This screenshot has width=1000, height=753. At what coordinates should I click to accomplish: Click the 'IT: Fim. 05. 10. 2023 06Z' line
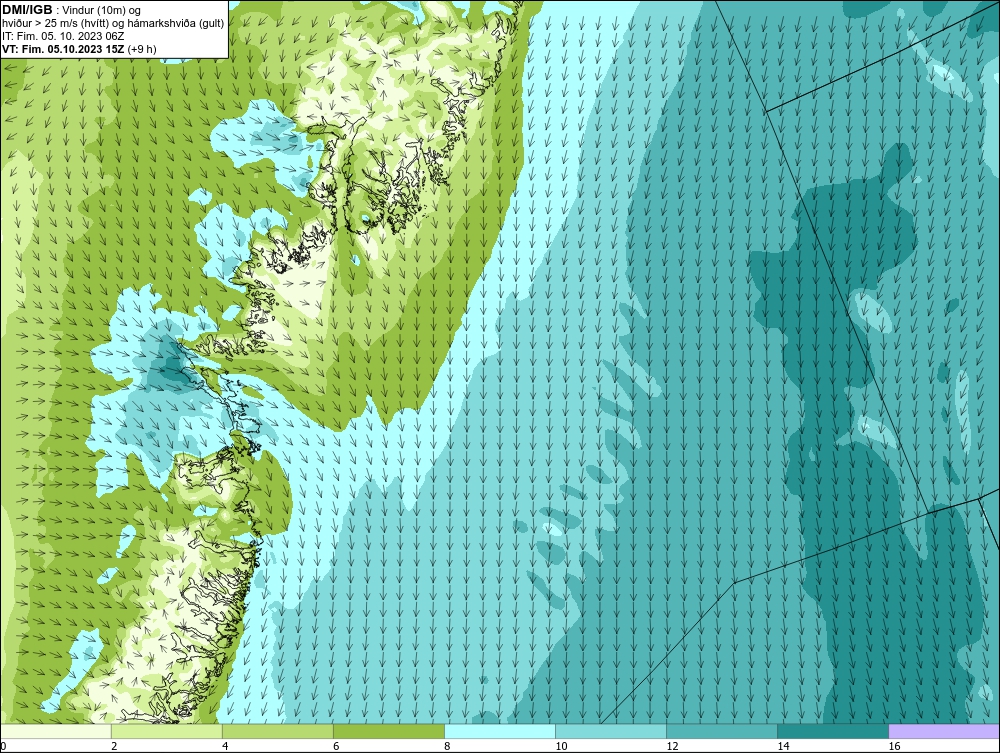tap(63, 36)
